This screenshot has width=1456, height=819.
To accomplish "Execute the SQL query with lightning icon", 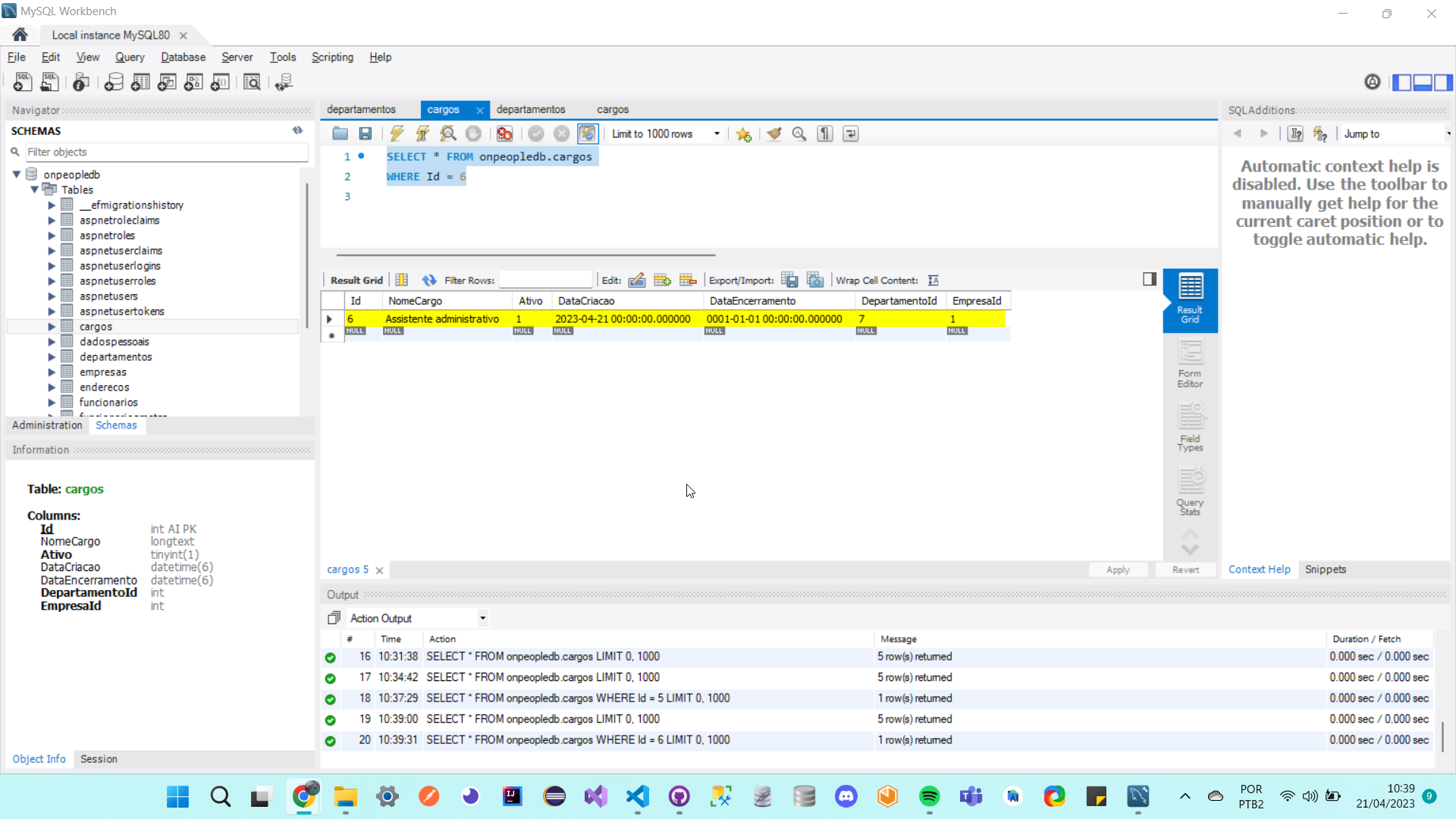I will 397,133.
